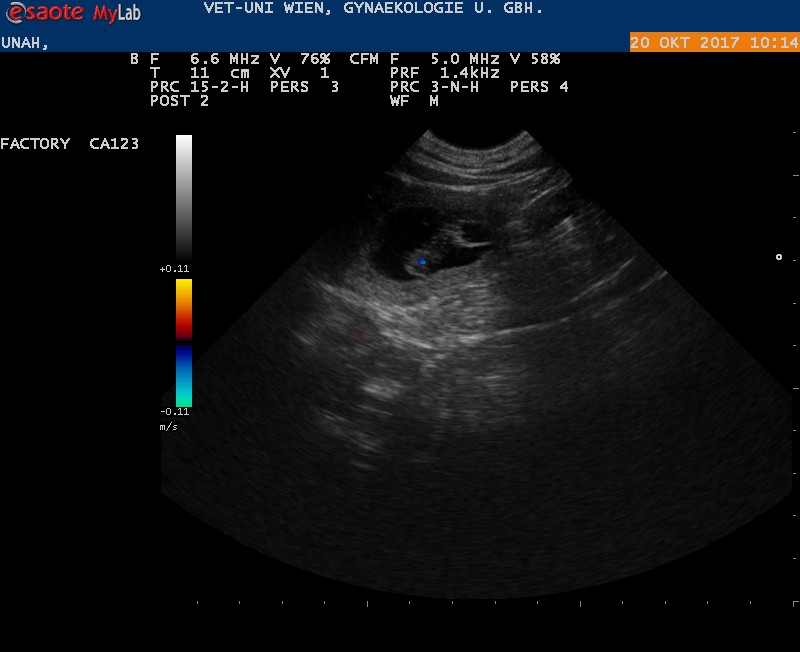Click the V 76% gain value
The width and height of the screenshot is (800, 652).
click(300, 59)
